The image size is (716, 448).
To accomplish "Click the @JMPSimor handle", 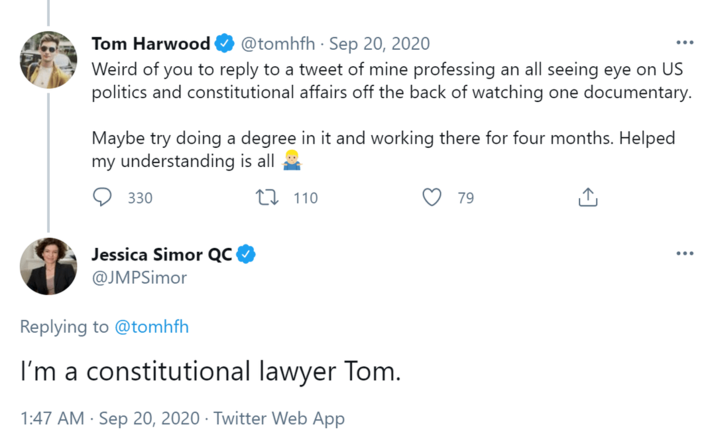I will click(x=139, y=277).
